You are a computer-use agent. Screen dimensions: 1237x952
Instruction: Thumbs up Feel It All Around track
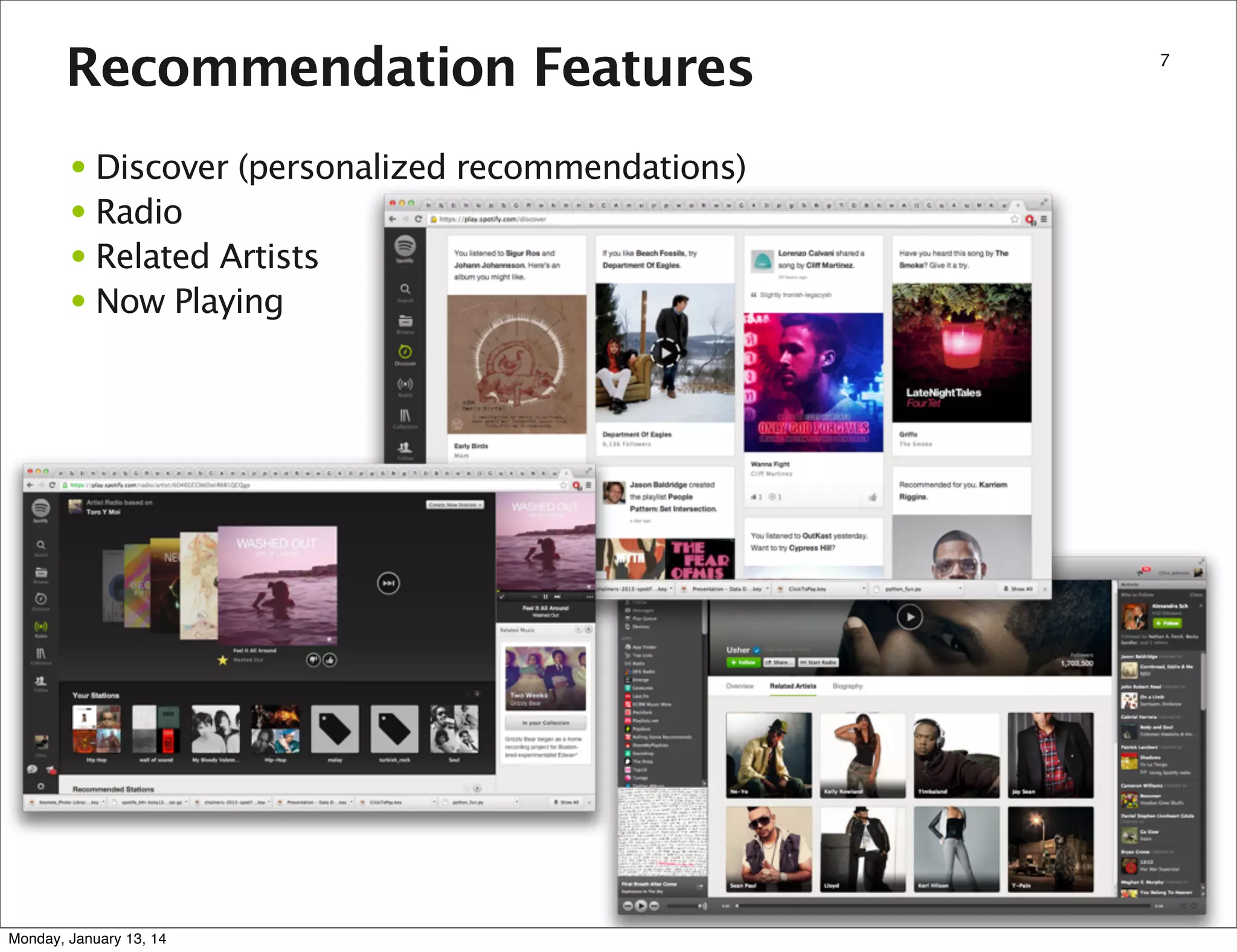[330, 660]
